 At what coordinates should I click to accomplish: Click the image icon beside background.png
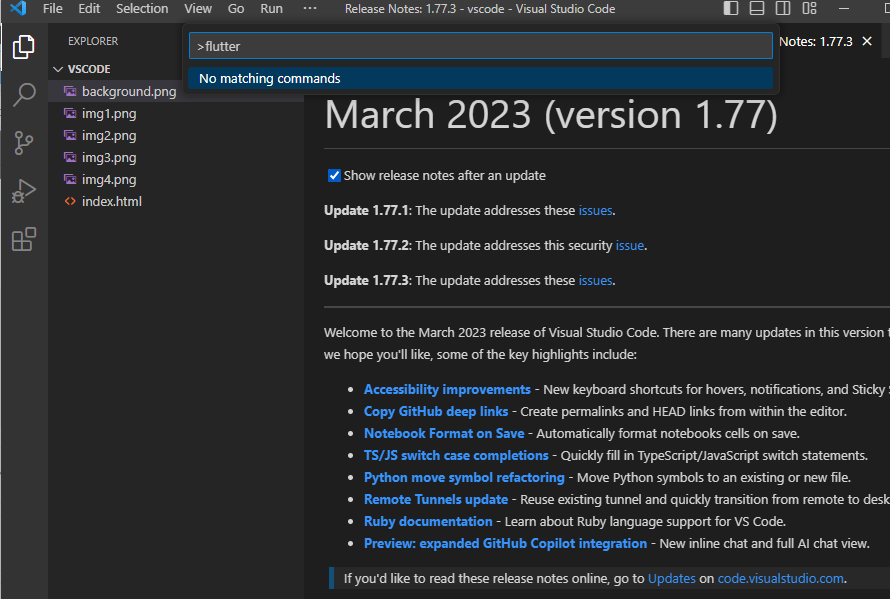click(70, 91)
